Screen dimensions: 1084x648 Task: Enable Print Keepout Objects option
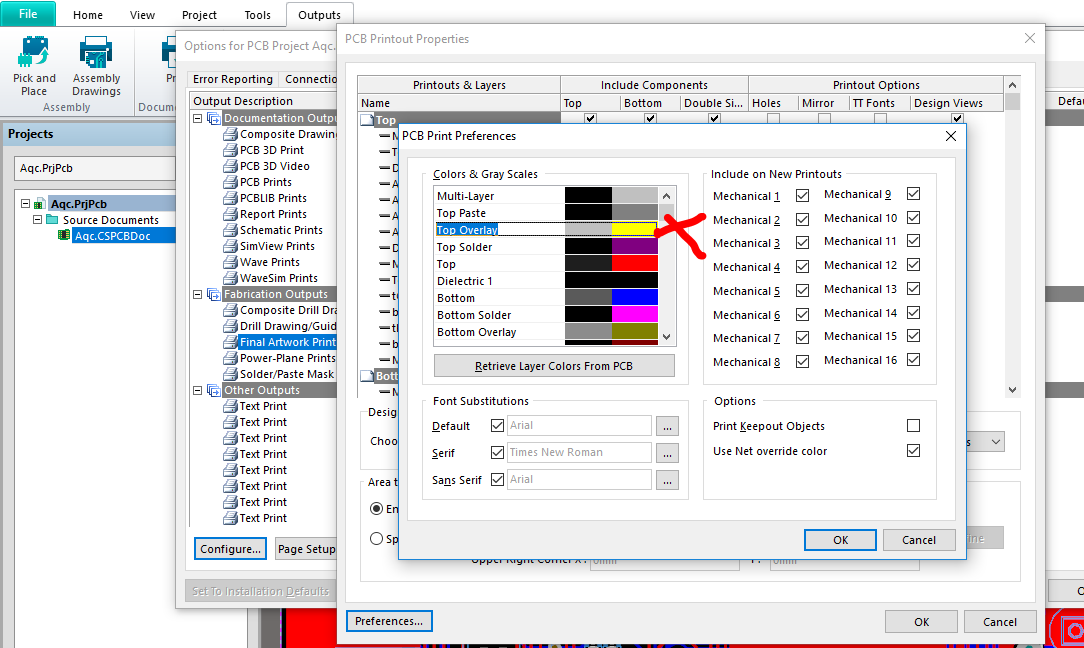pos(913,425)
